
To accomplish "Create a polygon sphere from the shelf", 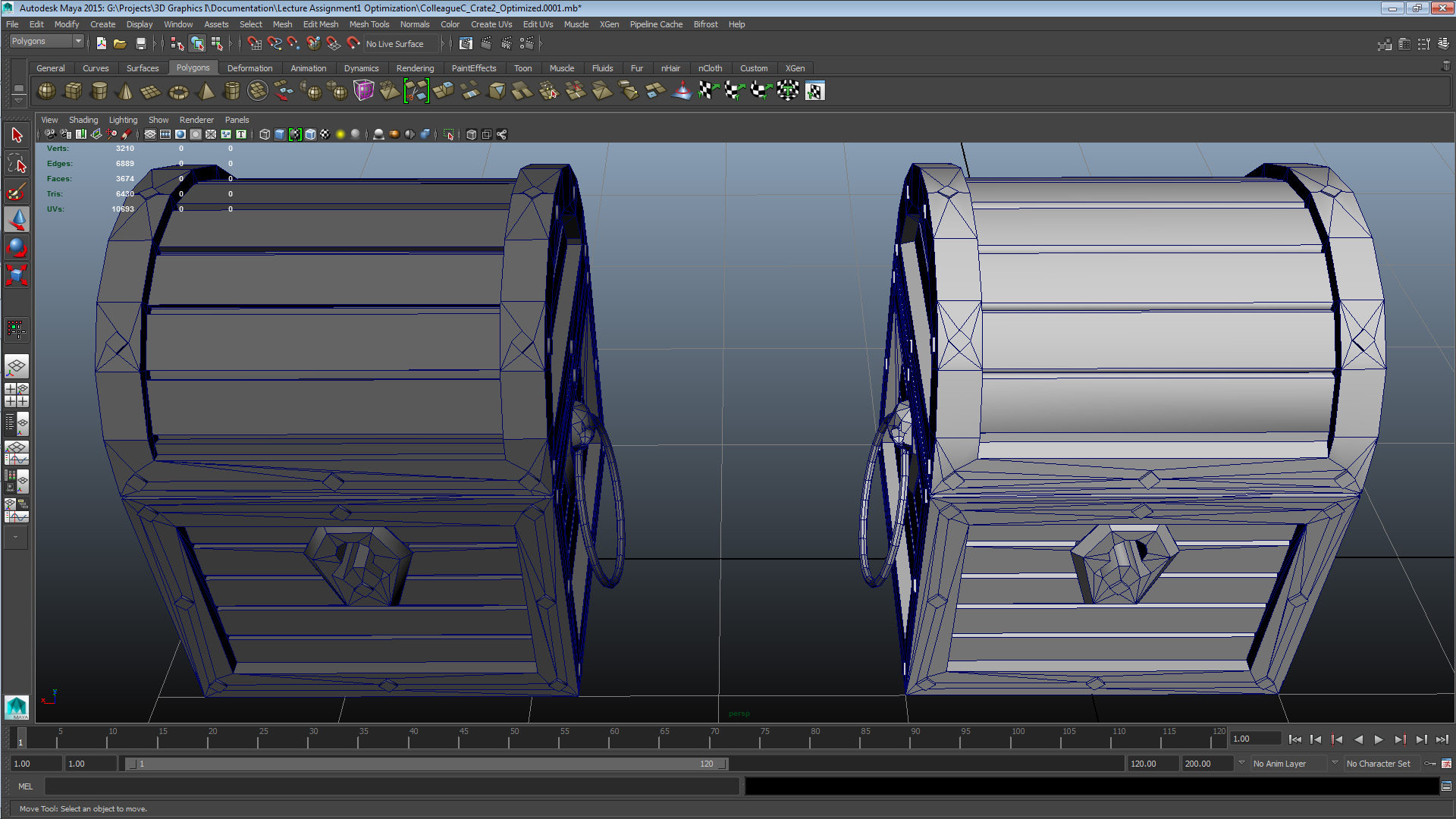I will 46,91.
